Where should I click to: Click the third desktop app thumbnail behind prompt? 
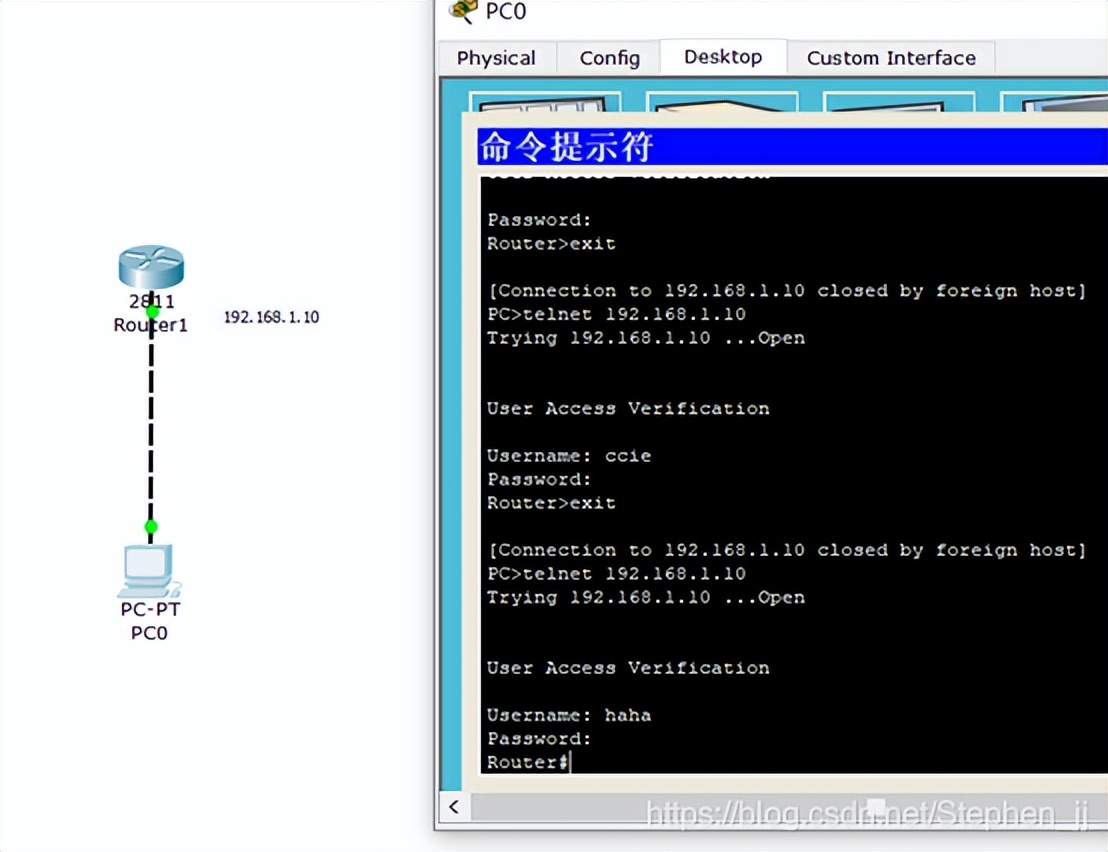coord(899,101)
